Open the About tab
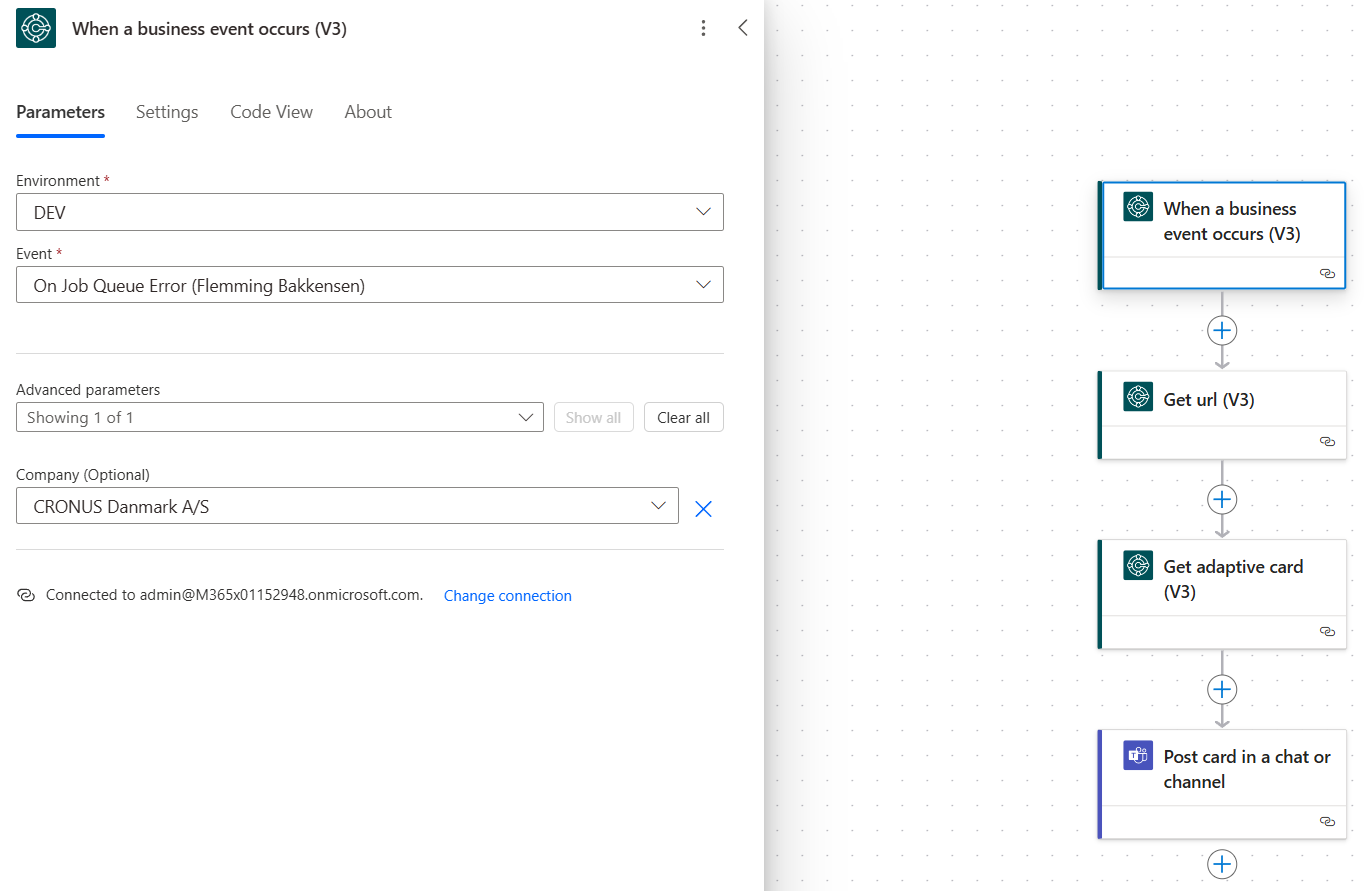1364x891 pixels. (x=368, y=112)
